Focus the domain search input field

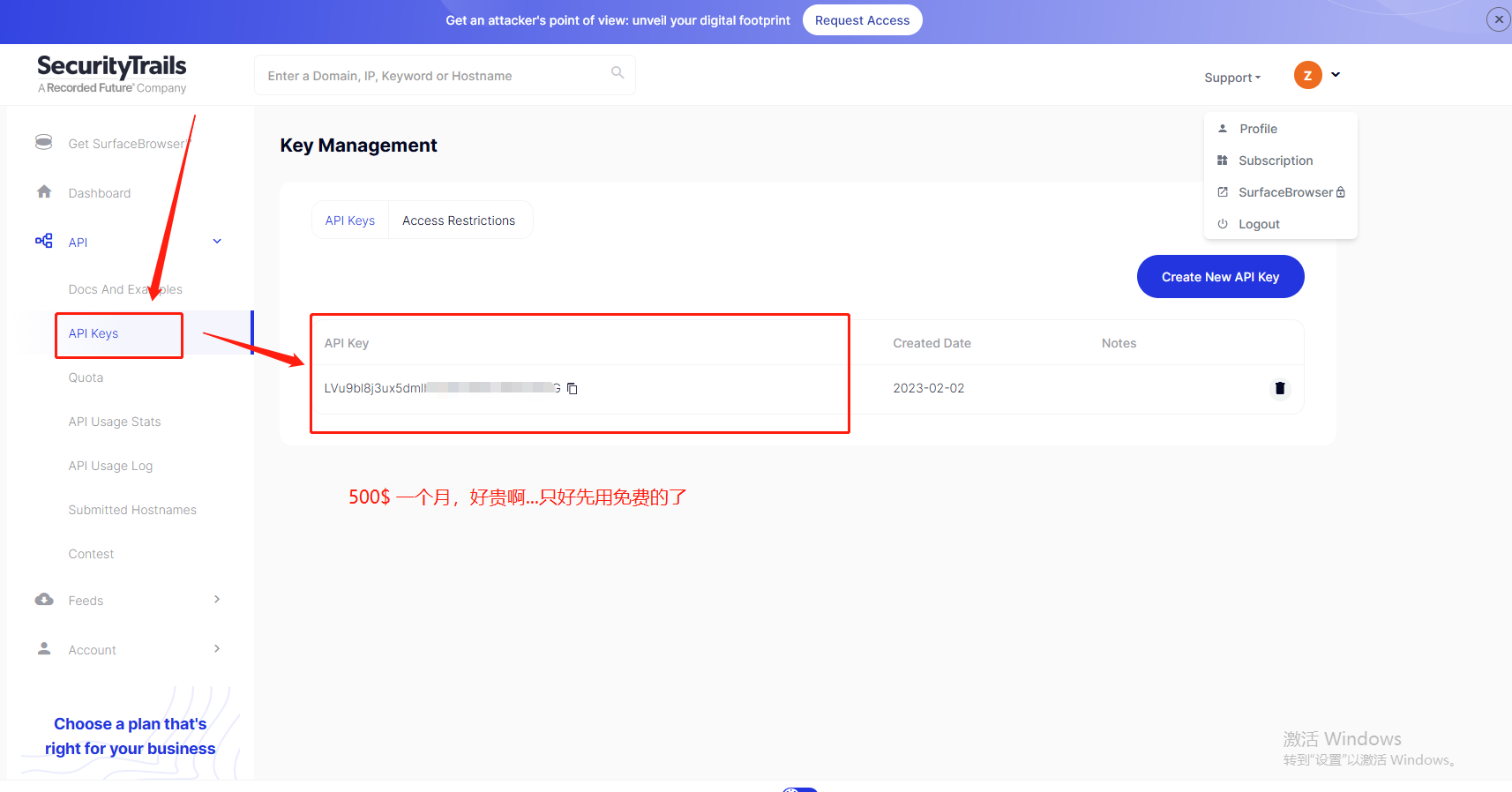432,76
